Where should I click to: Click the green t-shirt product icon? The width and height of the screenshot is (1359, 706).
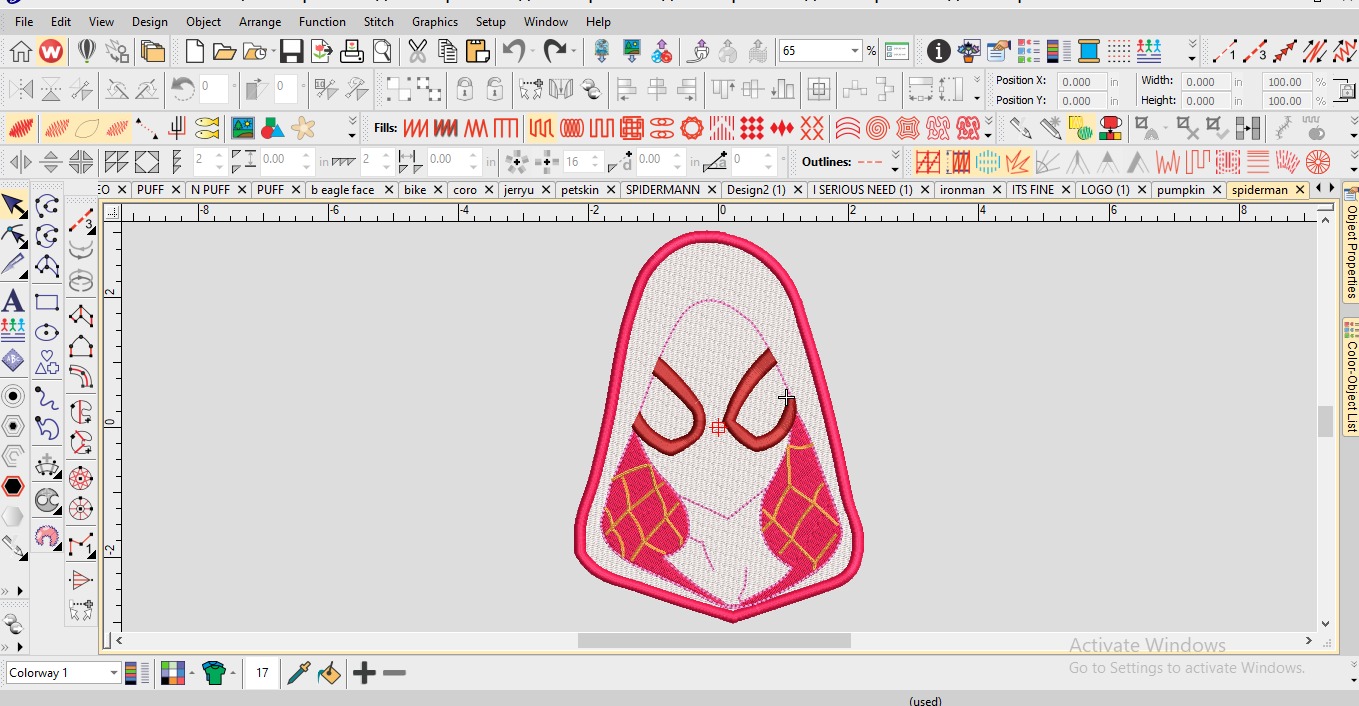coord(213,673)
